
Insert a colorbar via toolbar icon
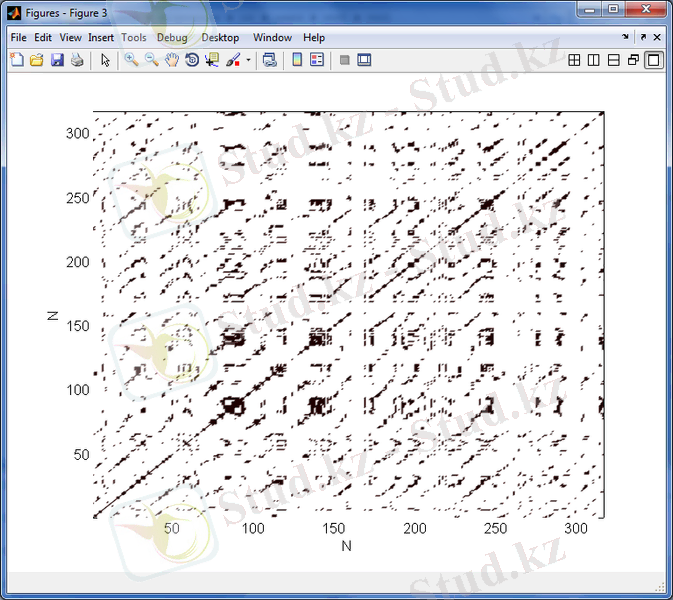coord(297,60)
